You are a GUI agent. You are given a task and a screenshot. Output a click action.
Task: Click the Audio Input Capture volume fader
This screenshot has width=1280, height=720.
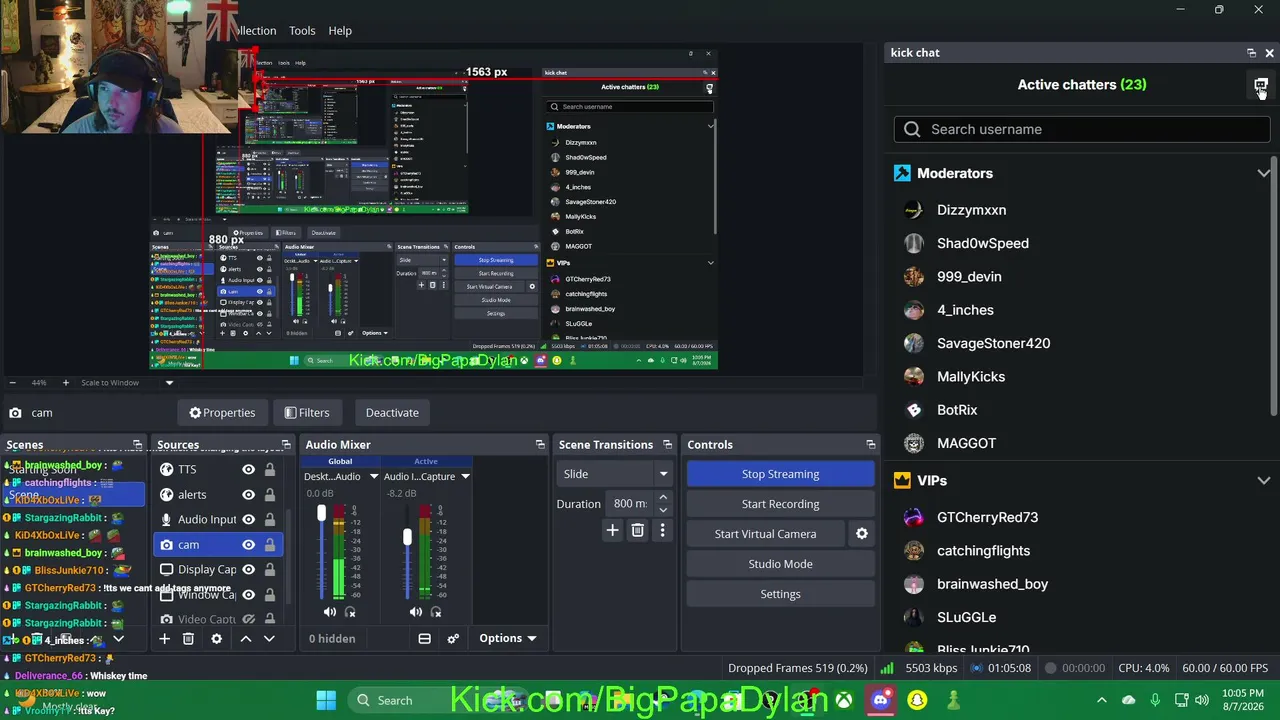[x=407, y=537]
